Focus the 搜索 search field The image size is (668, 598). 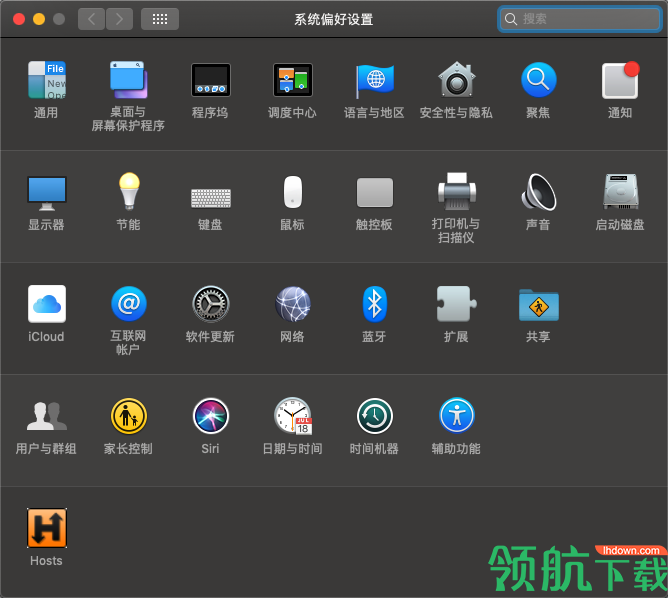point(579,19)
